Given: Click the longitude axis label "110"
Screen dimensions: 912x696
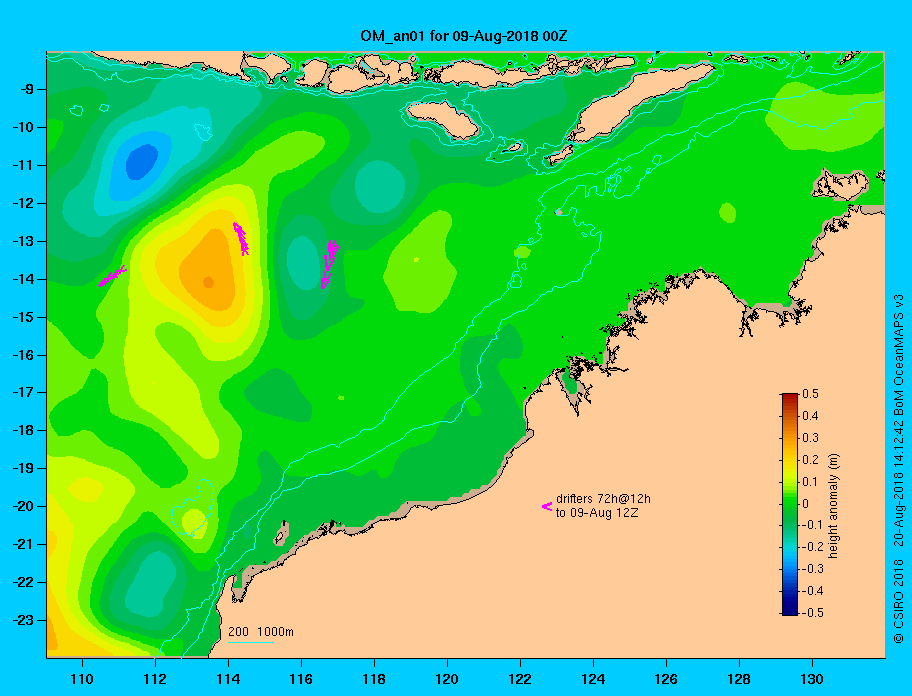Looking at the screenshot, I should tap(83, 679).
